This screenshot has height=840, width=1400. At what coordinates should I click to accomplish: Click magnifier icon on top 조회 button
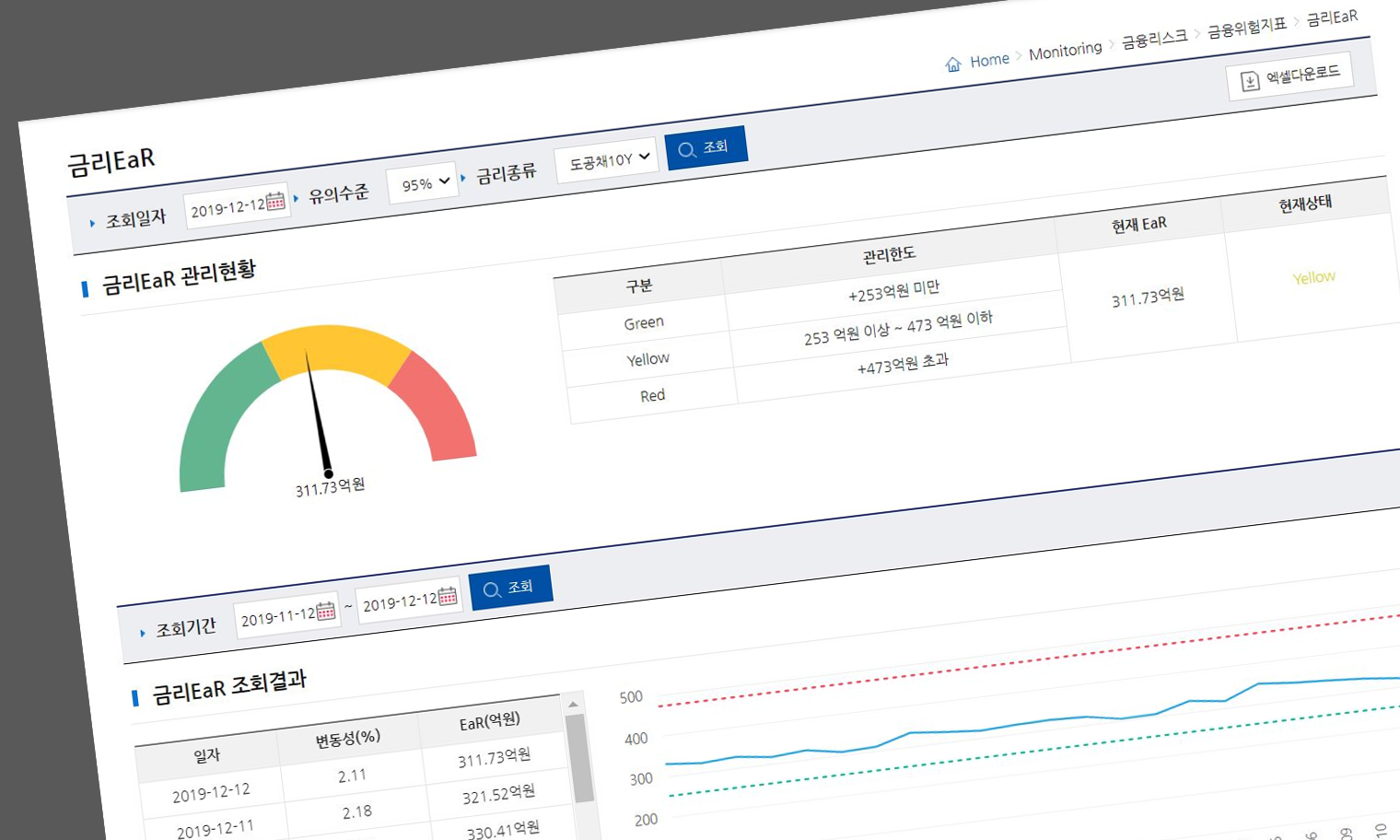[686, 150]
